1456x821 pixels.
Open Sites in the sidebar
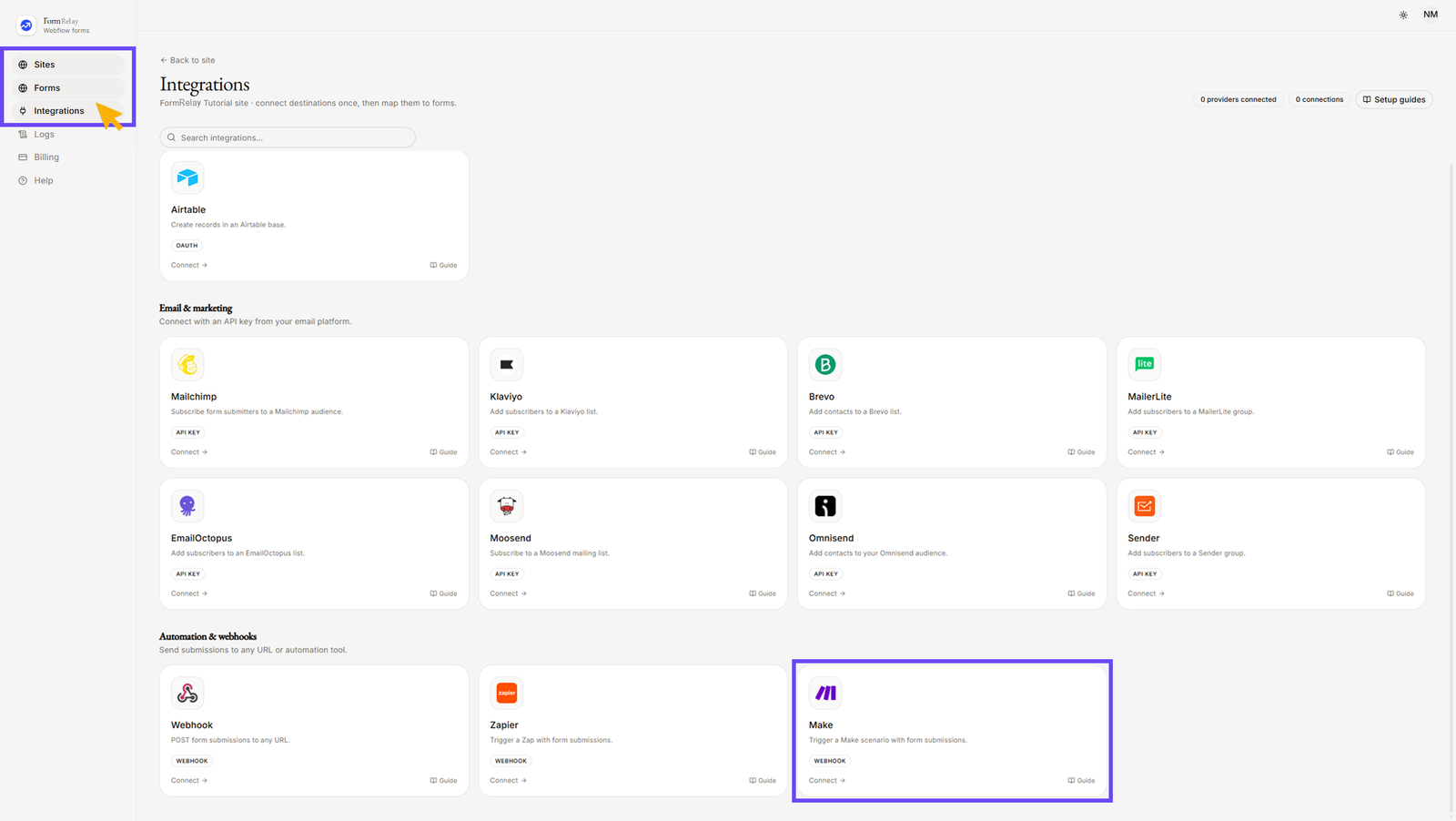66,65
